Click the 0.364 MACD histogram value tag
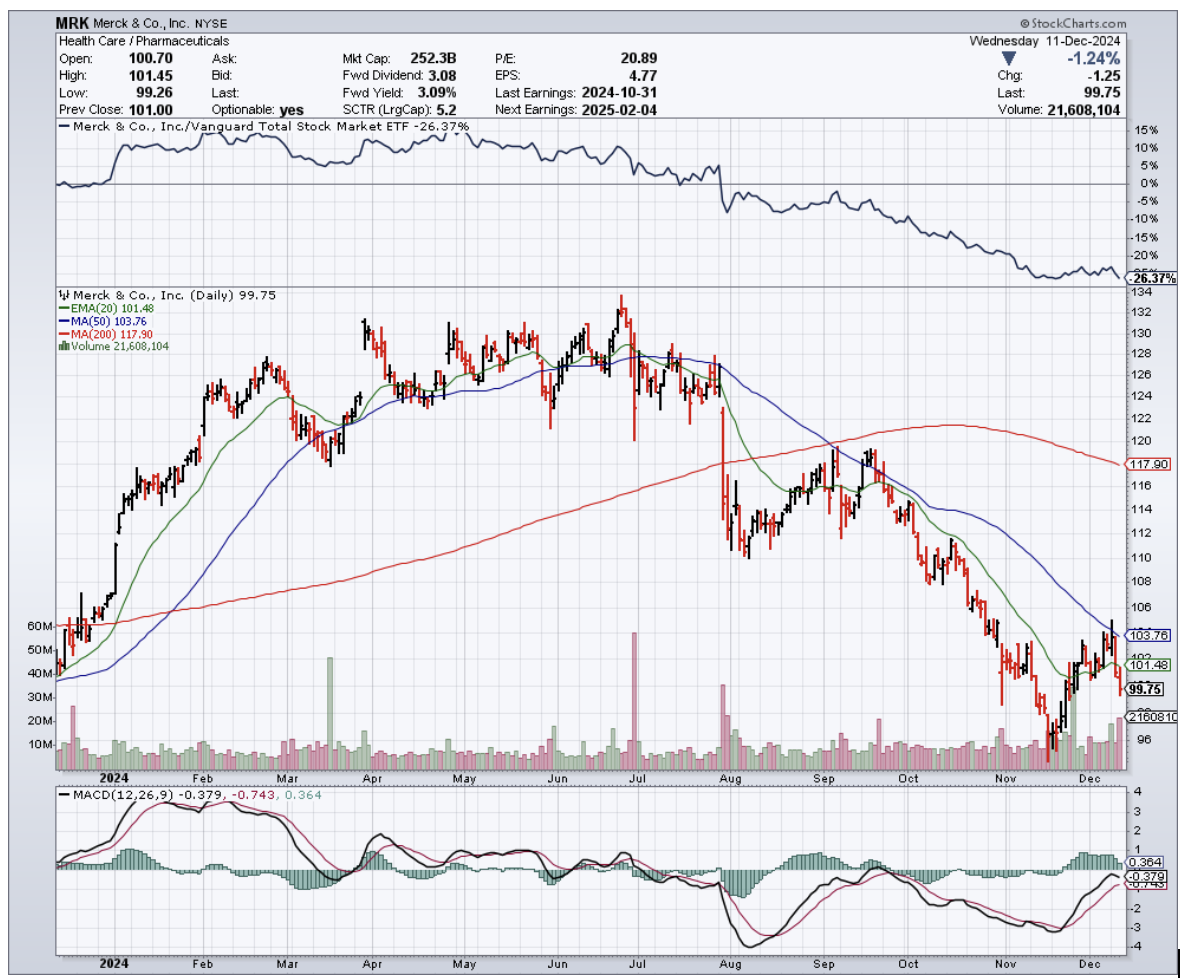The height and width of the screenshot is (978, 1182). click(x=1141, y=862)
